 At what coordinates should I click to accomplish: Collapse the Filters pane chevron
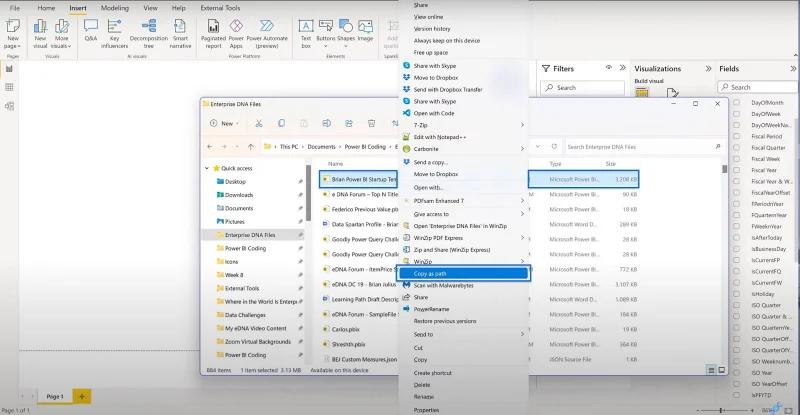(622, 67)
